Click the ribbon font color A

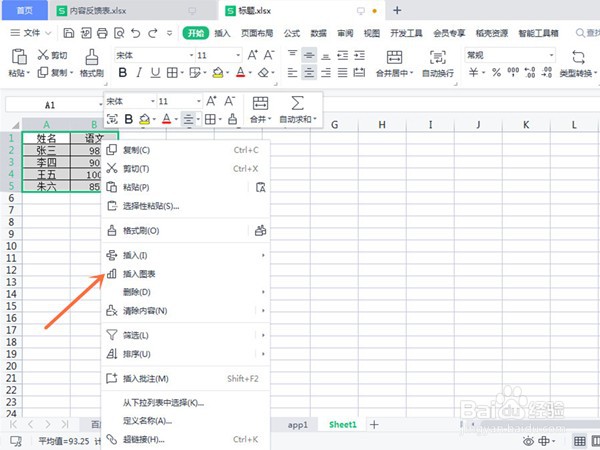pos(240,72)
